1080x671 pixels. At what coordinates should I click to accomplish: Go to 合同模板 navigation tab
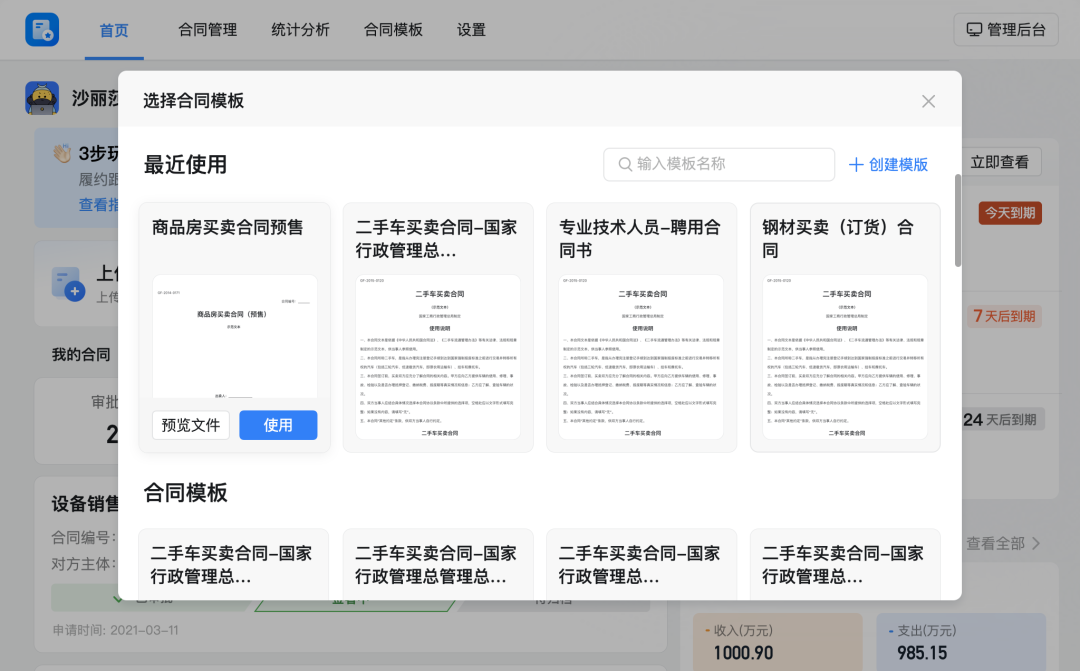pos(393,30)
